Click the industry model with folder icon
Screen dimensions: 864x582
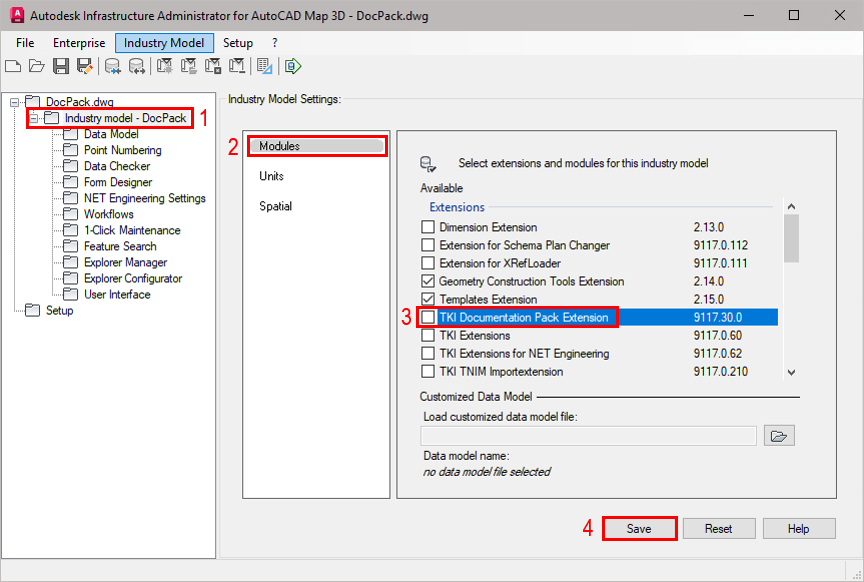[x=188, y=67]
